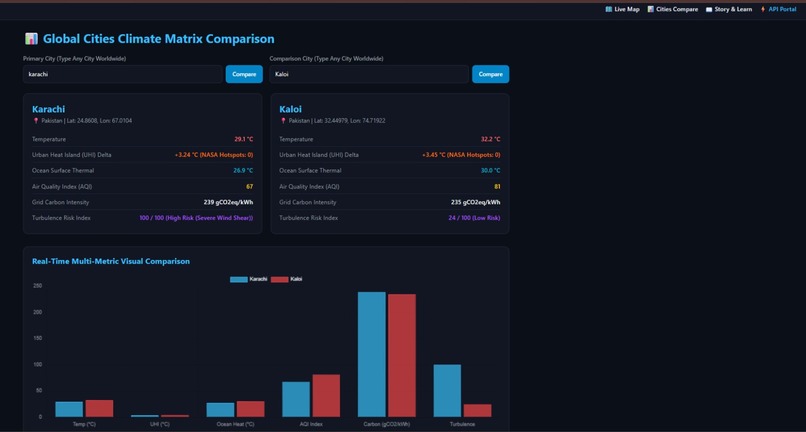Click the Temp (°C) axis label
This screenshot has width=806, height=432.
tap(84, 424)
